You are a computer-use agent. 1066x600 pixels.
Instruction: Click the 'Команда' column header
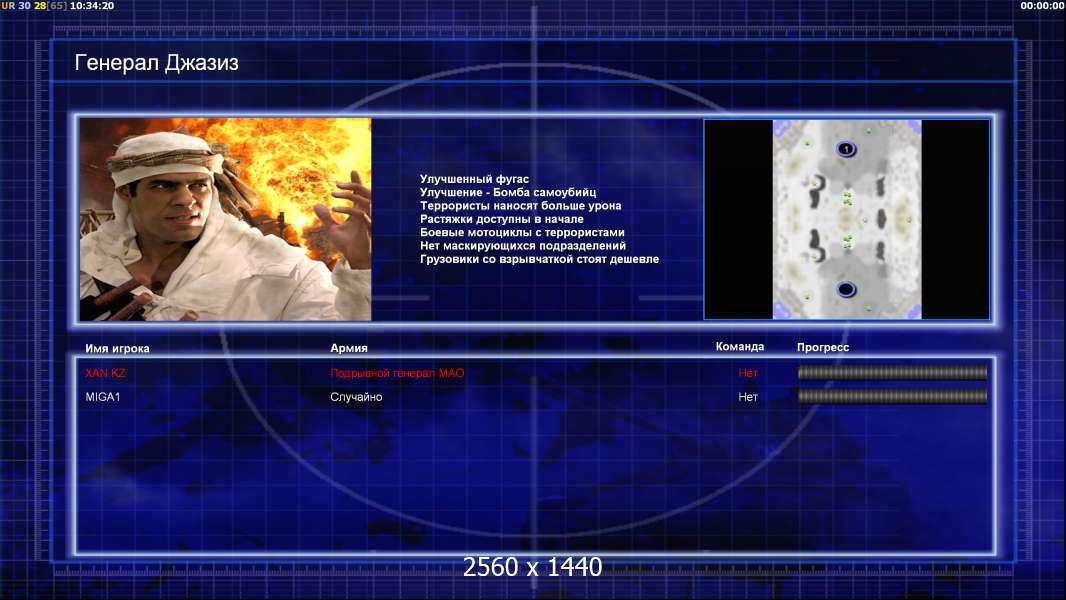coord(740,347)
